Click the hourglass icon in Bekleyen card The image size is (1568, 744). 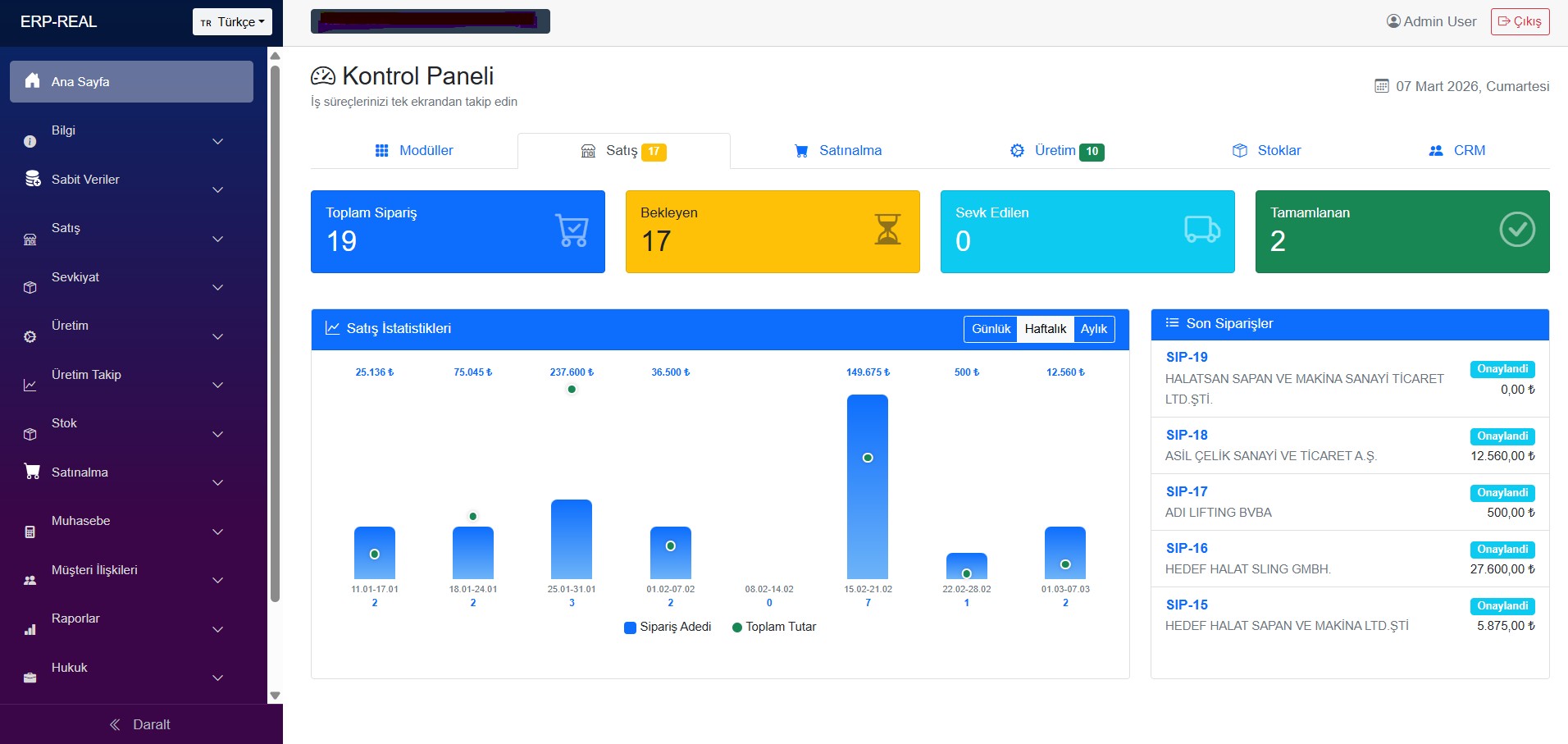[x=887, y=230]
